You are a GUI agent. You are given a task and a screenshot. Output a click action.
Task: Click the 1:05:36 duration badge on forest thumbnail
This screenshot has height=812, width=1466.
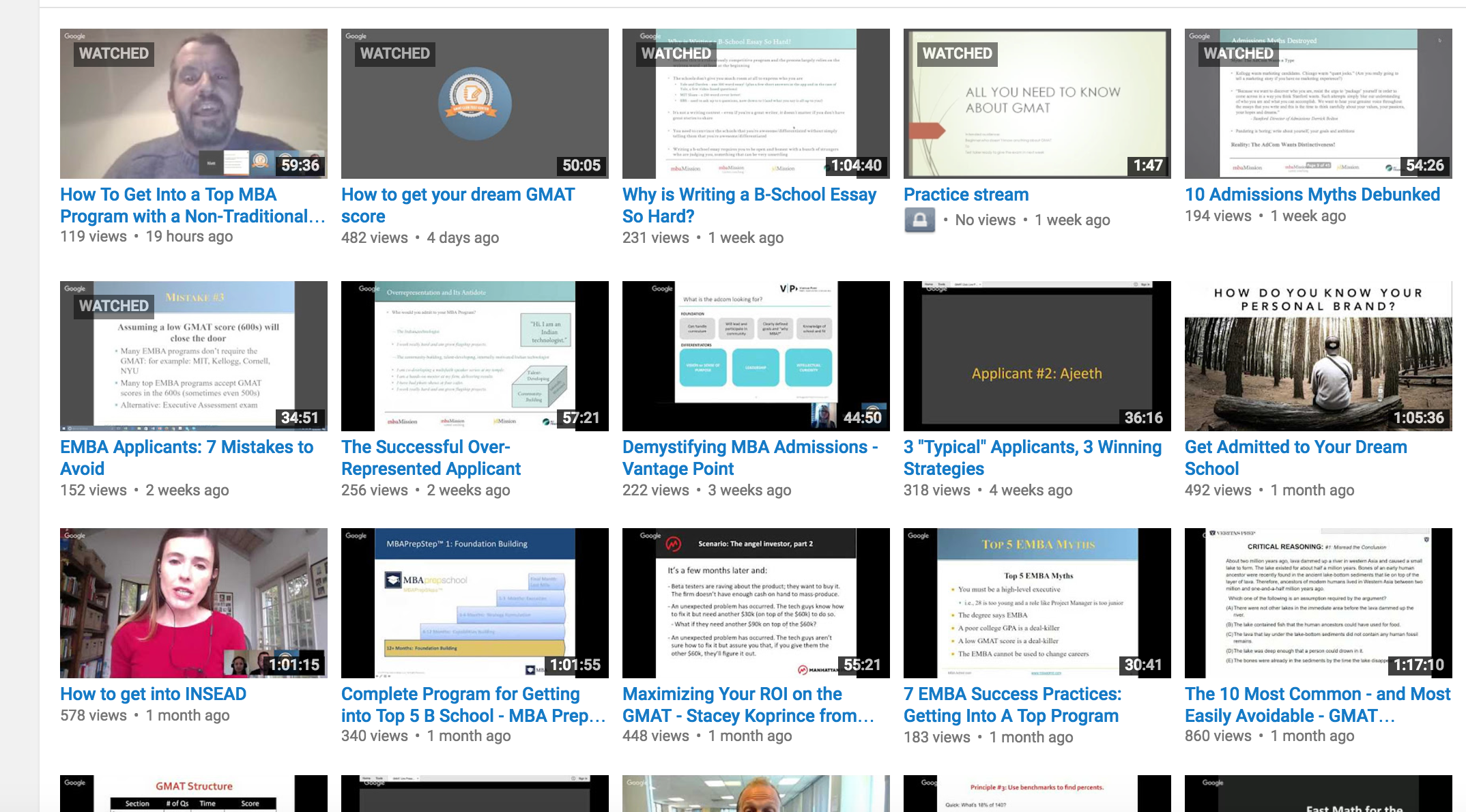1418,418
